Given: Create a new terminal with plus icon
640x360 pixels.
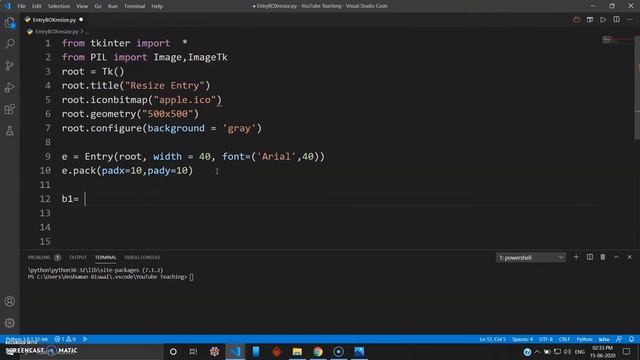Looking at the screenshot, I should pos(576,257).
